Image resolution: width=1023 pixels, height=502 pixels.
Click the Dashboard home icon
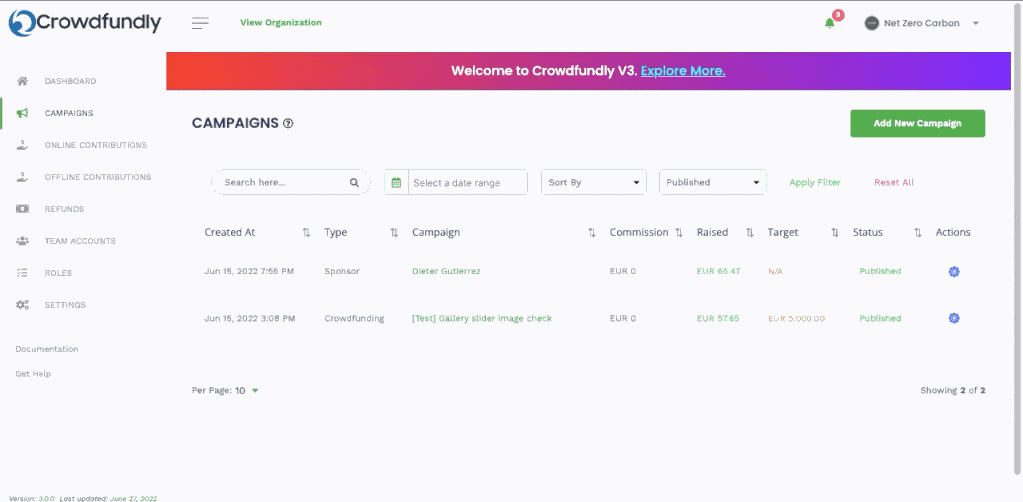22,81
